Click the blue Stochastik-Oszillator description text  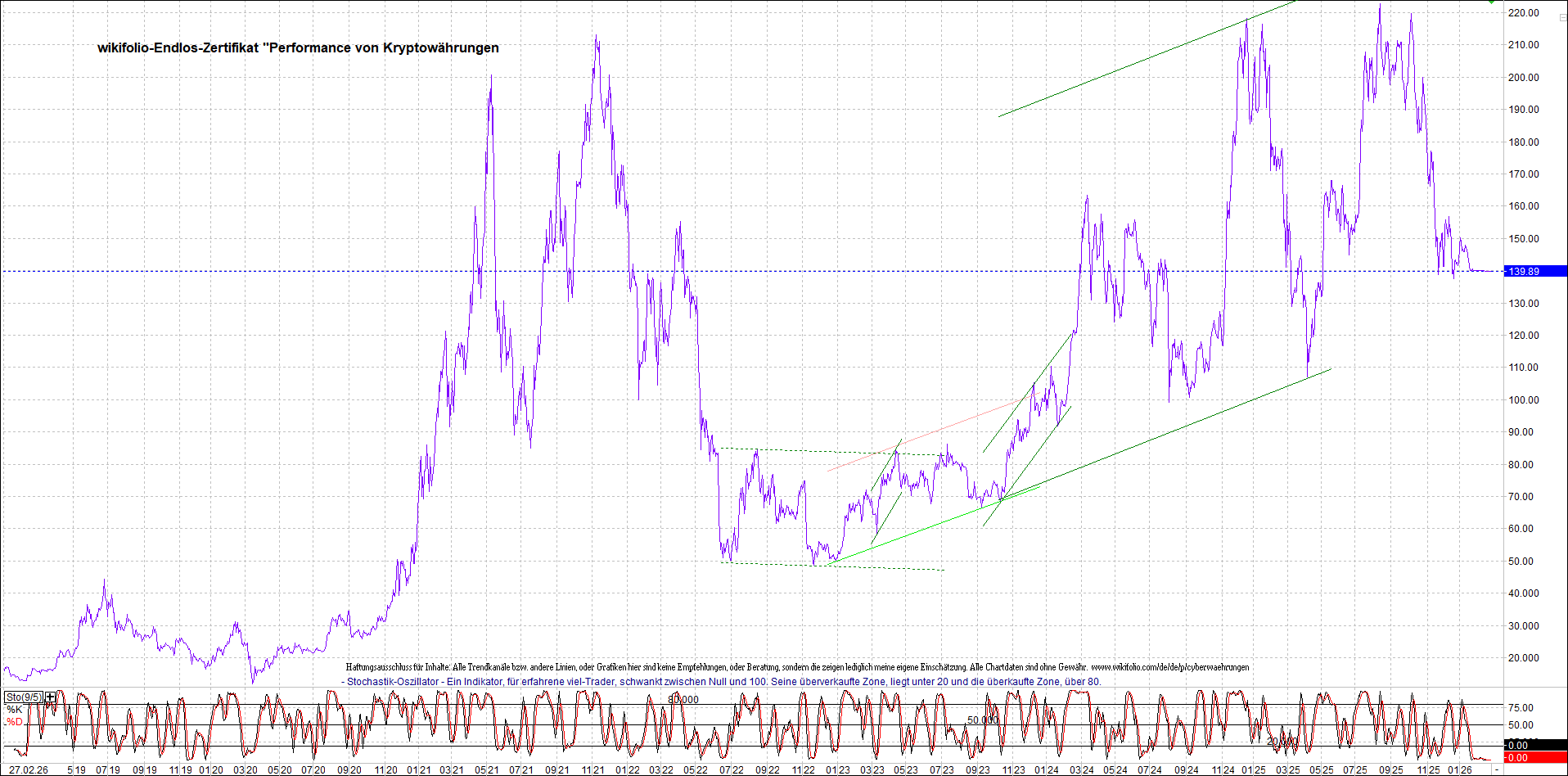point(721,681)
